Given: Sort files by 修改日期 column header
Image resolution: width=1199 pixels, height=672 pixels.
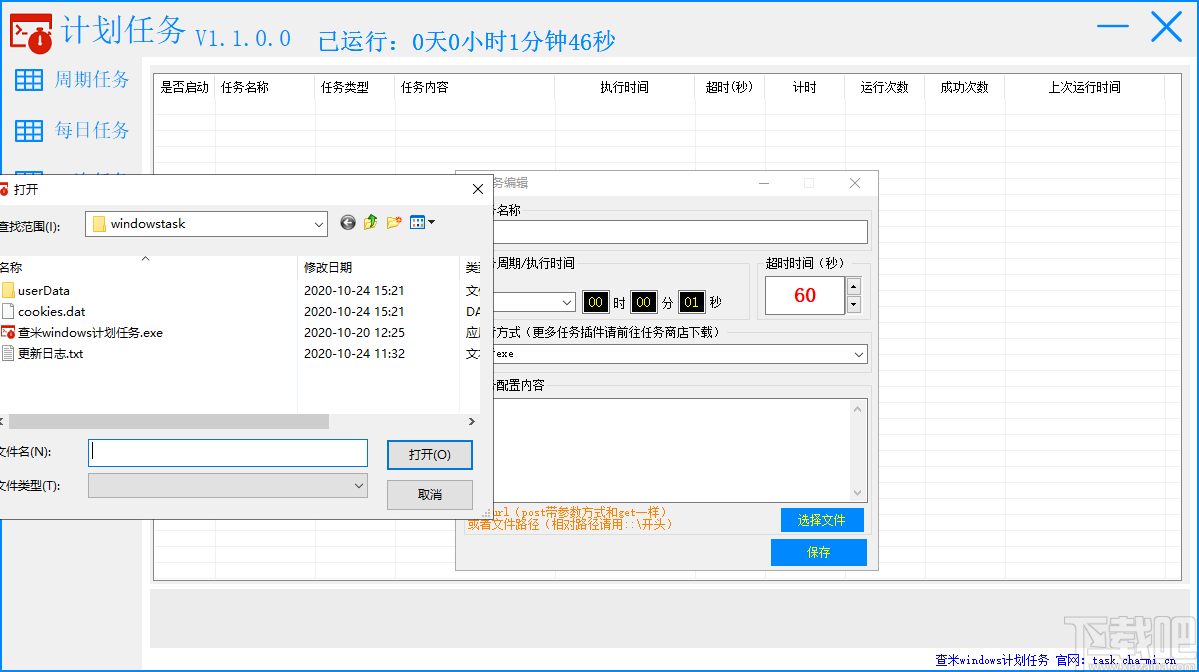Looking at the screenshot, I should pyautogui.click(x=329, y=267).
